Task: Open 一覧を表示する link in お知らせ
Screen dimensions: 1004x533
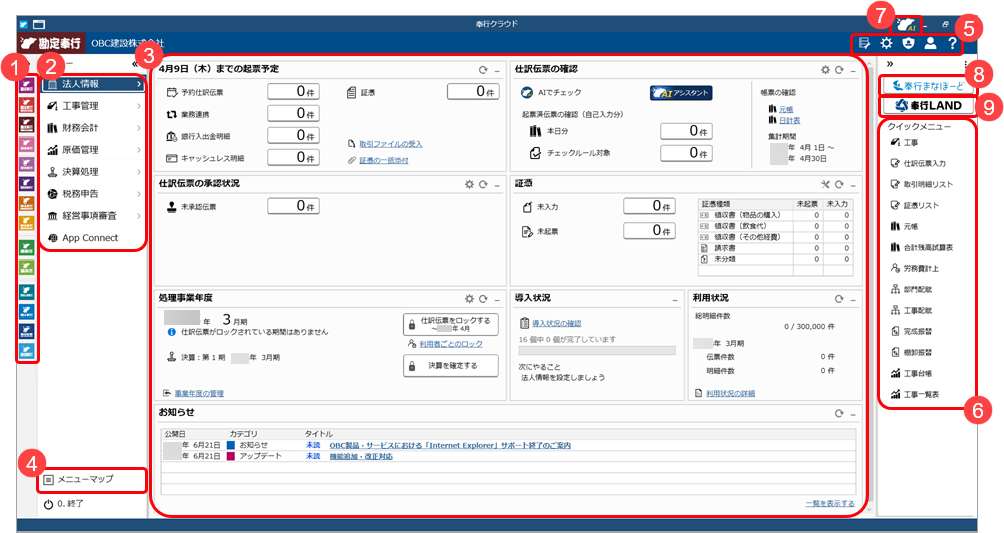Action: point(830,504)
